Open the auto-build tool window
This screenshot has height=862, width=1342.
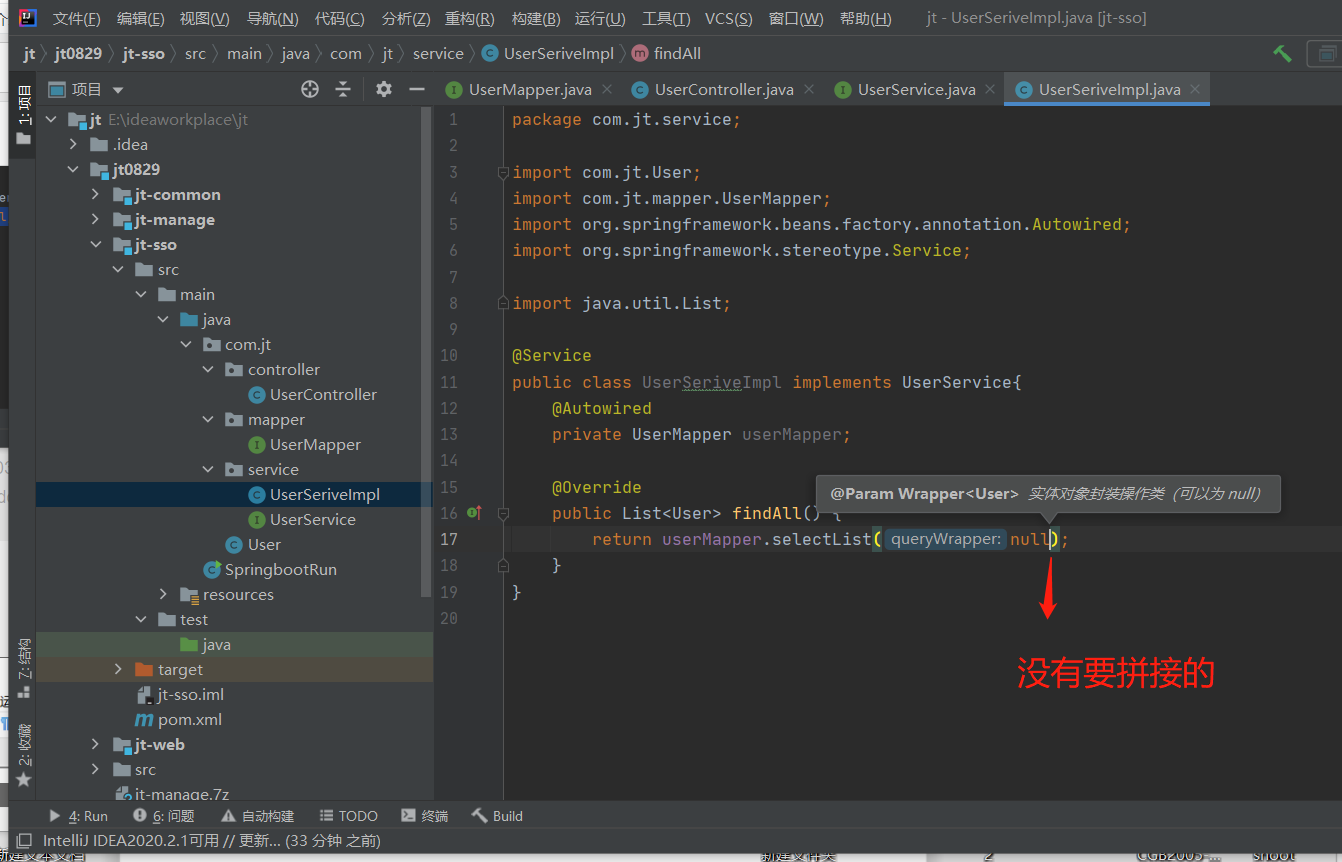click(257, 816)
